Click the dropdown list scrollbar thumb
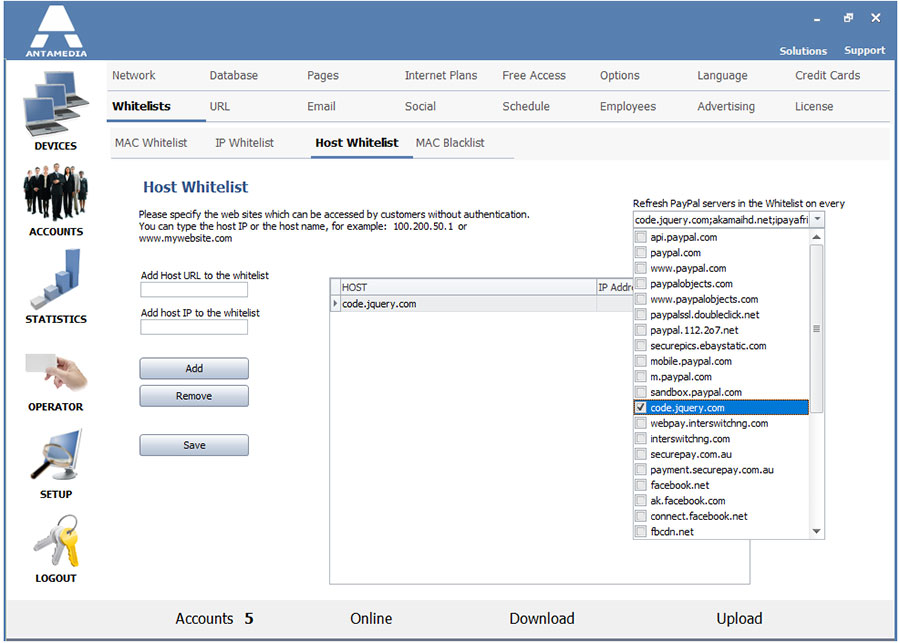The width and height of the screenshot is (900, 643). tap(816, 328)
